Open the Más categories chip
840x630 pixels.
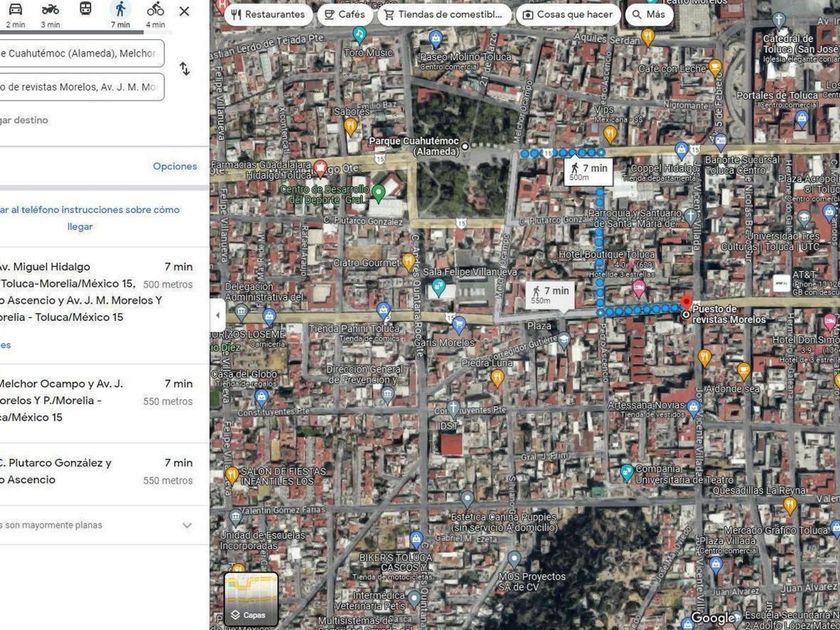click(x=648, y=15)
